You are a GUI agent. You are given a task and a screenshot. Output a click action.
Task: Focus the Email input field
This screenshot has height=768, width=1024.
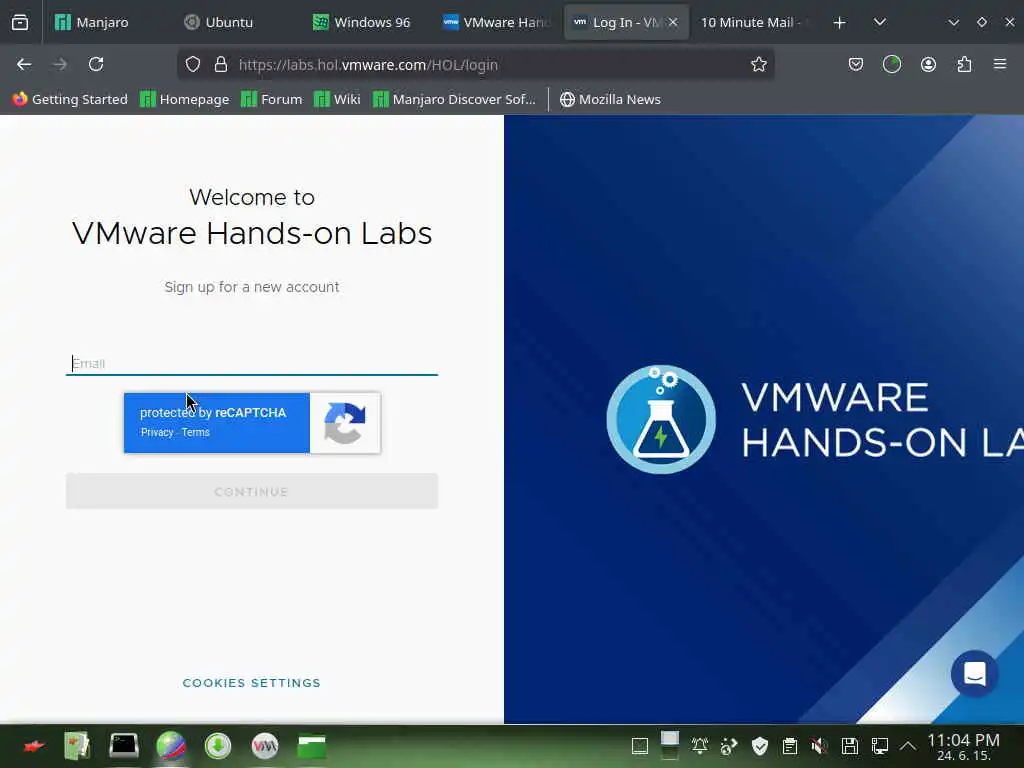(x=251, y=363)
